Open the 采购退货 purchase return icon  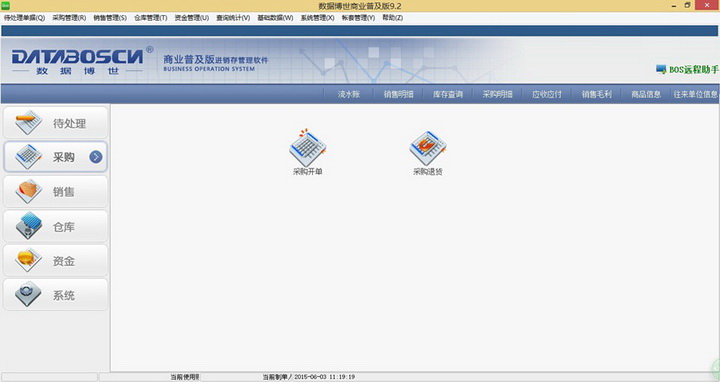[428, 152]
